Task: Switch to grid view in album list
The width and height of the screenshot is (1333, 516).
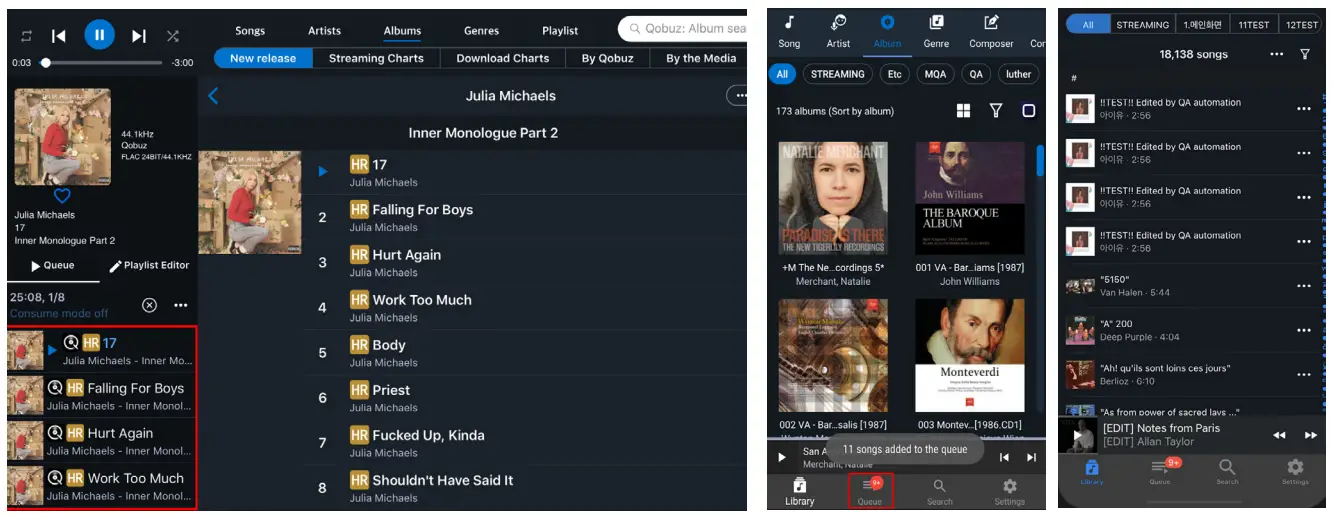Action: pos(963,111)
